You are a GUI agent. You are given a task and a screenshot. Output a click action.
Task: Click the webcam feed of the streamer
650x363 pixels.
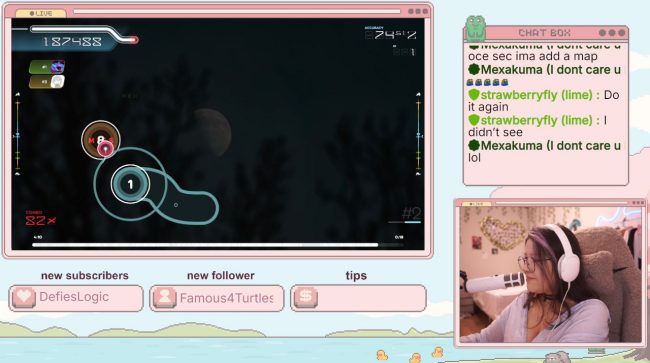[x=551, y=274]
